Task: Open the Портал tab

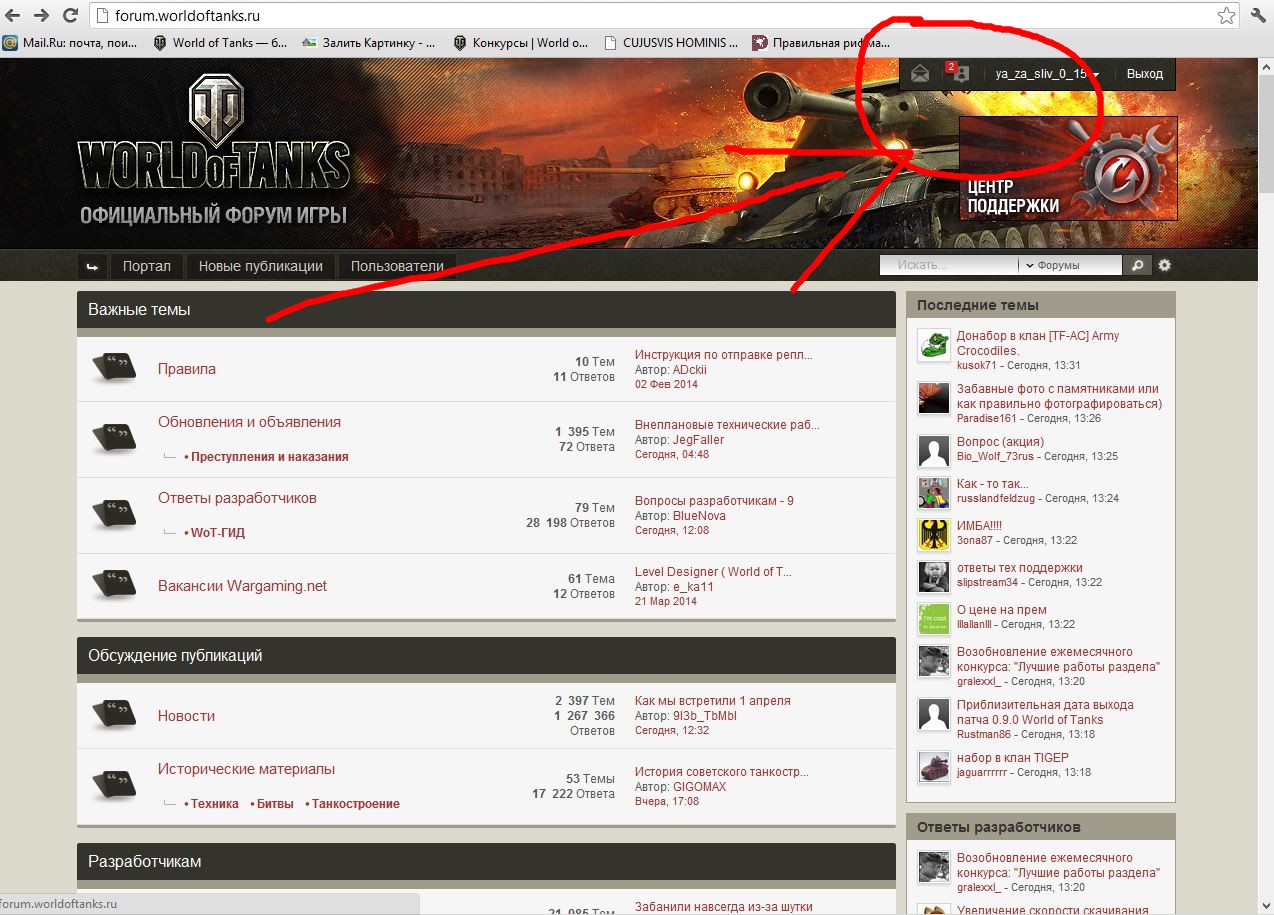Action: [x=147, y=266]
